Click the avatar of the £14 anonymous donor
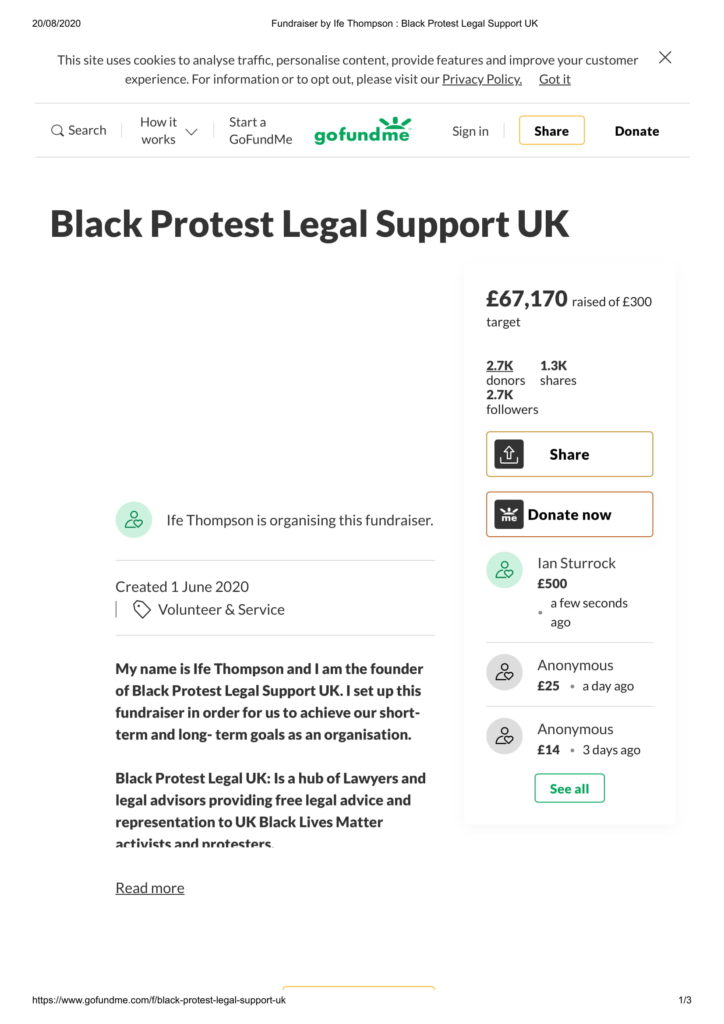 point(505,736)
